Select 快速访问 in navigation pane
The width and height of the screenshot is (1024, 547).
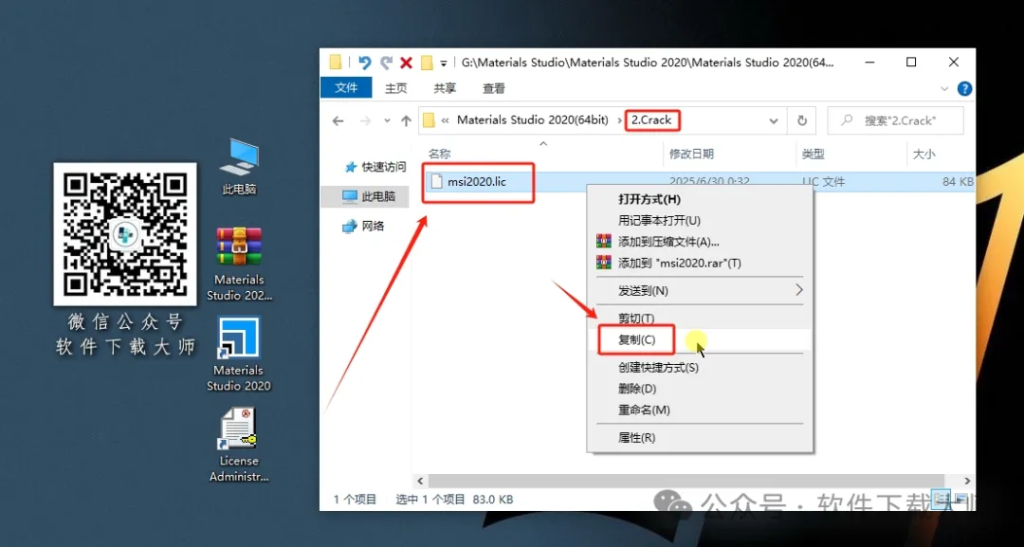click(375, 167)
